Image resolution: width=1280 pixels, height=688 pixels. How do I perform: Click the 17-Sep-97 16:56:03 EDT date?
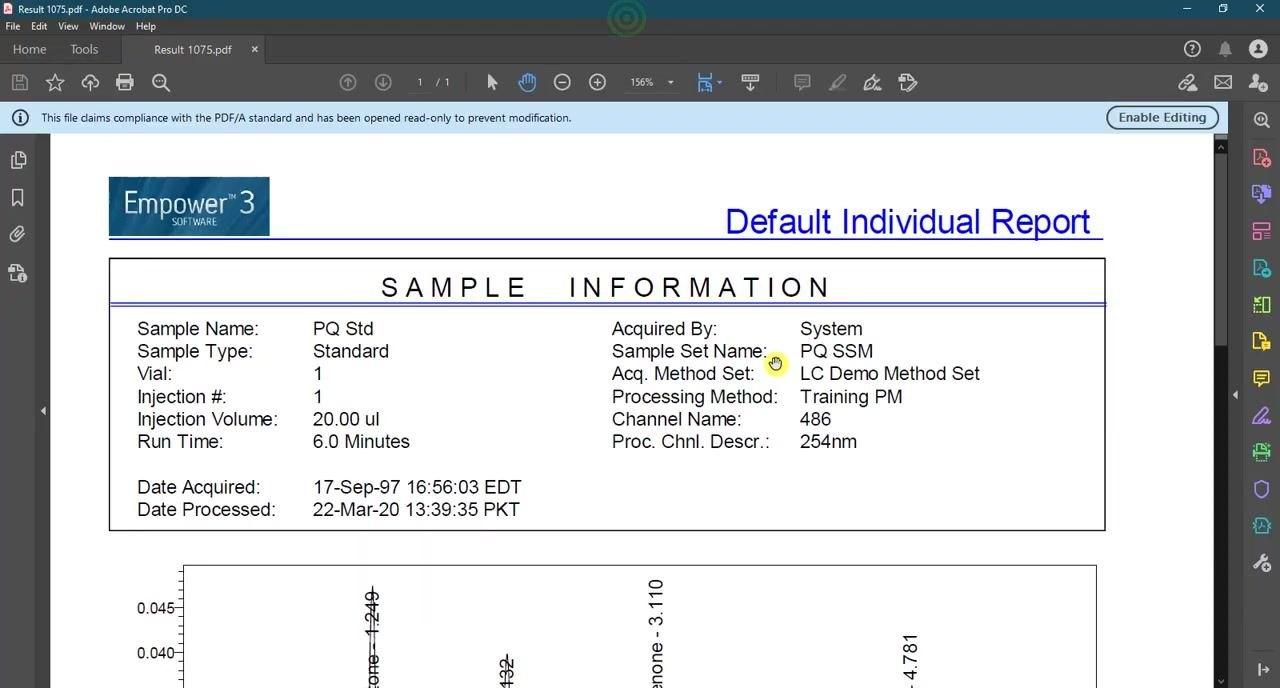[x=417, y=487]
